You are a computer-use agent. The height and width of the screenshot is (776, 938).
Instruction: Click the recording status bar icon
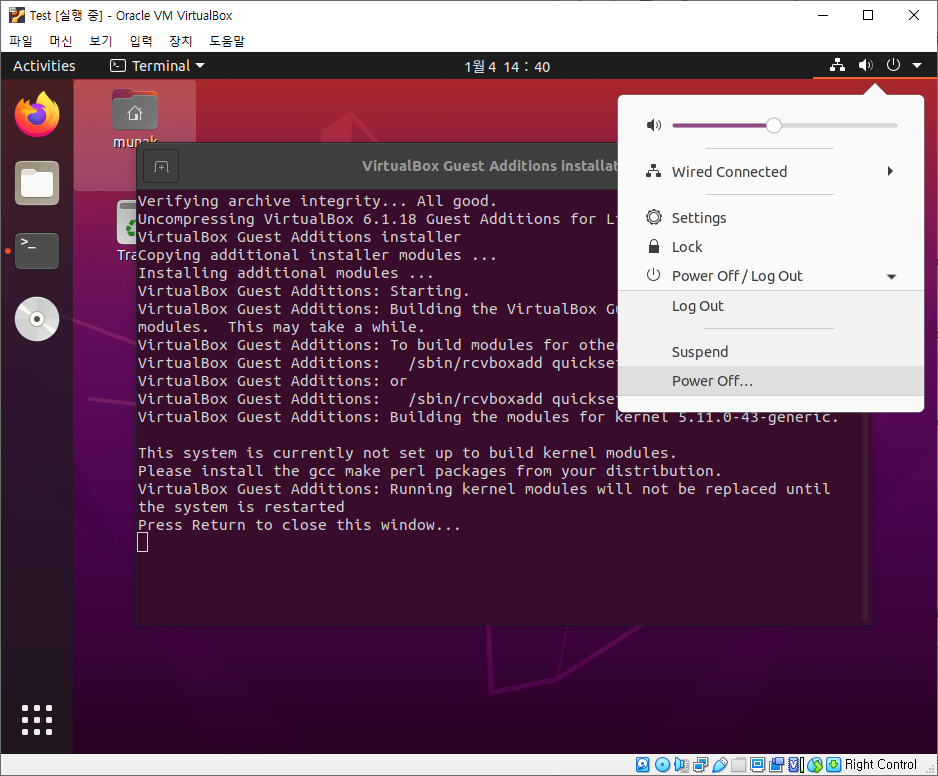[776, 765]
